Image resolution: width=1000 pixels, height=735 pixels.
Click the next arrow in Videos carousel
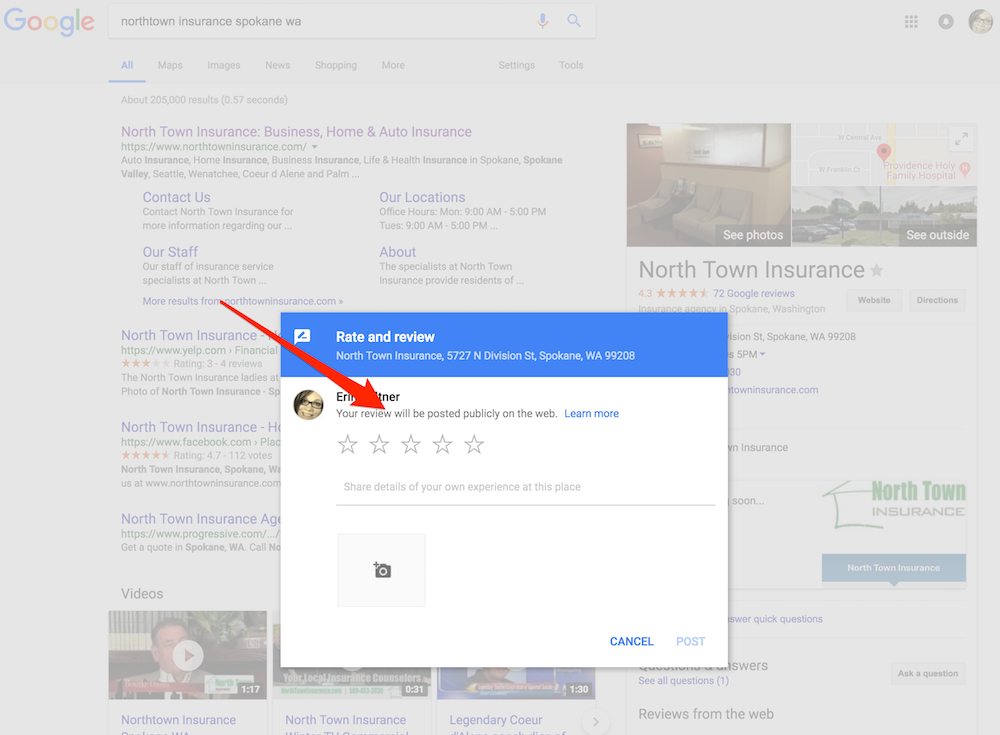click(x=596, y=722)
